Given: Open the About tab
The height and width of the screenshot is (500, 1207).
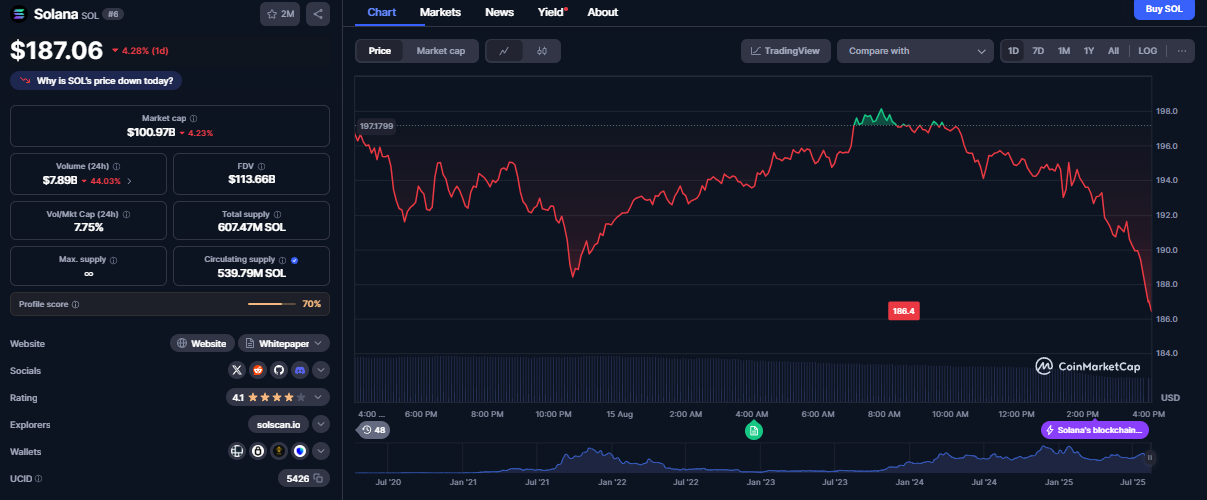Looking at the screenshot, I should pos(602,12).
